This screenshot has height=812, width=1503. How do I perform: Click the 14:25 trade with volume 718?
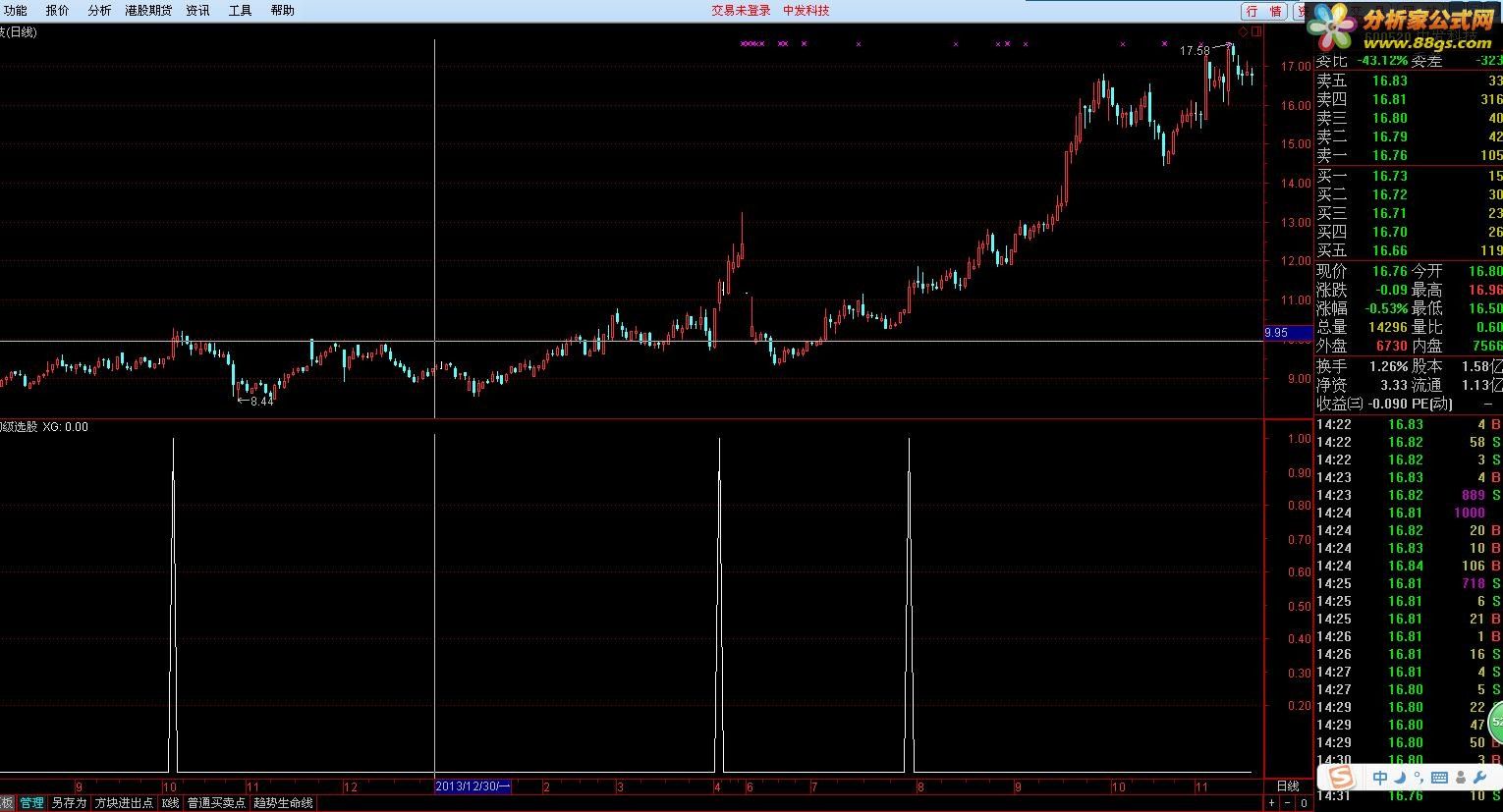click(x=1409, y=583)
